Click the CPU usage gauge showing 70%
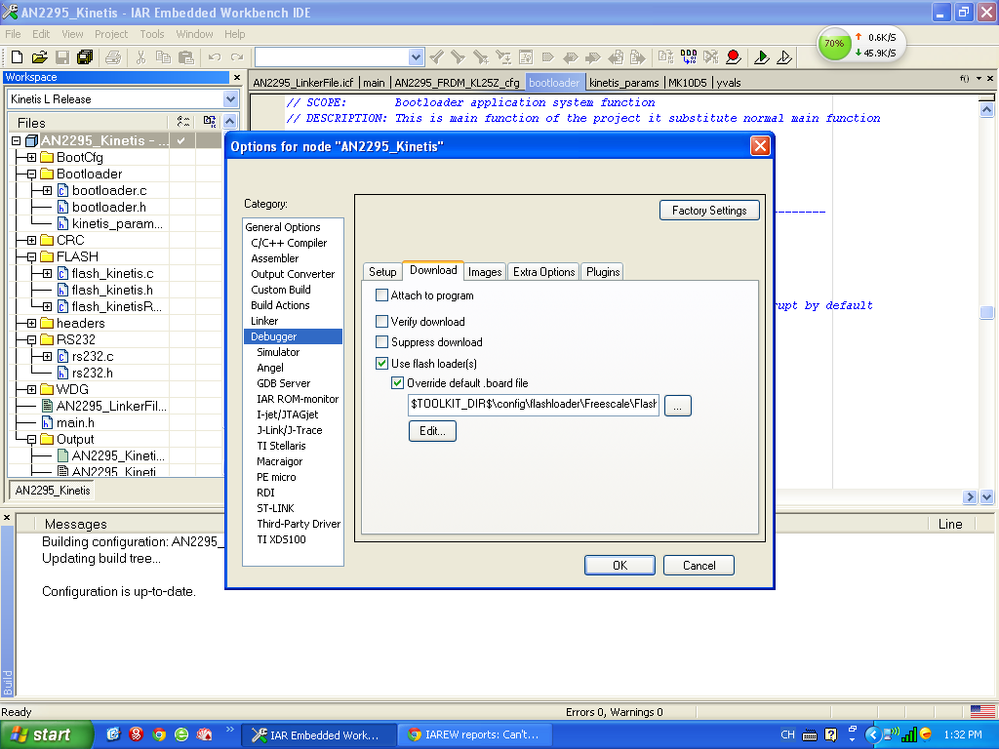The image size is (999, 749). 833,44
